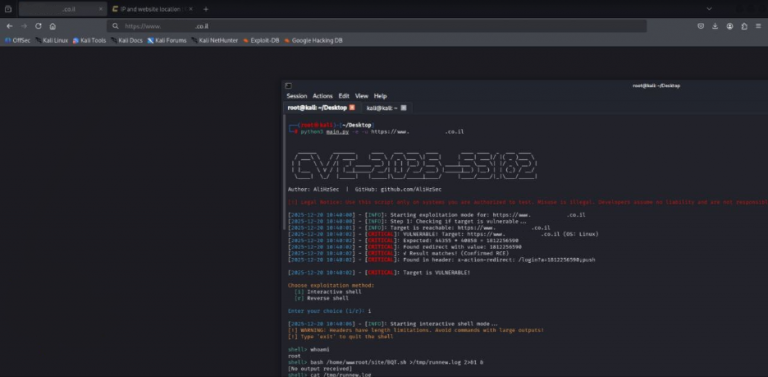This screenshot has height=377, width=768.
Task: Open the account profile icon
Action: coord(730,26)
